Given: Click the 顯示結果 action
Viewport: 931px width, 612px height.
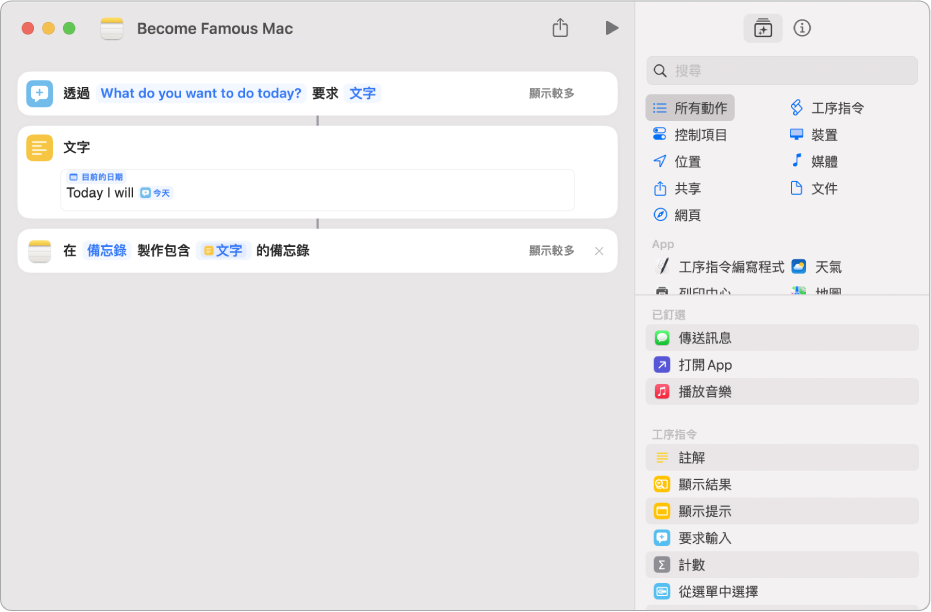Looking at the screenshot, I should (x=782, y=484).
